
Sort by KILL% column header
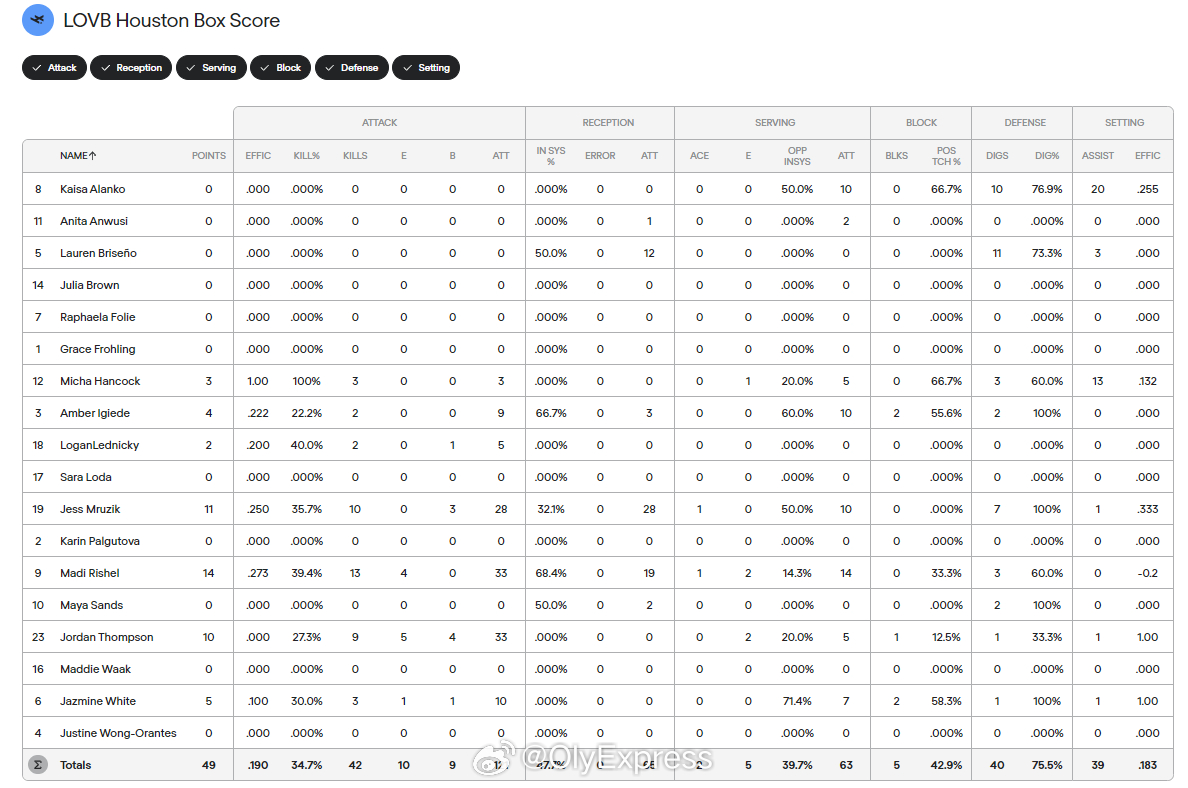click(306, 155)
